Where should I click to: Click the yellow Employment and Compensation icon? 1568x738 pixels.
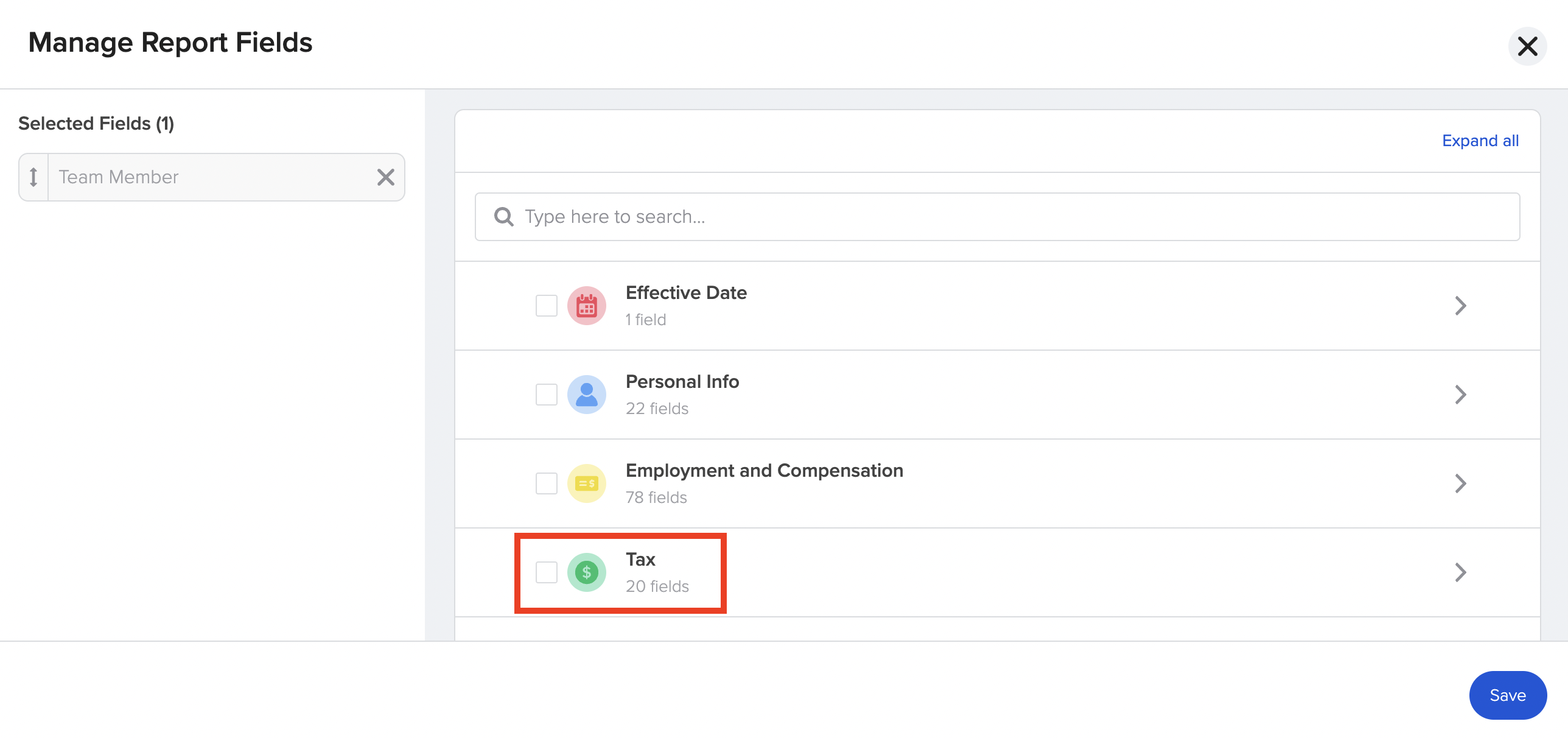pyautogui.click(x=586, y=483)
